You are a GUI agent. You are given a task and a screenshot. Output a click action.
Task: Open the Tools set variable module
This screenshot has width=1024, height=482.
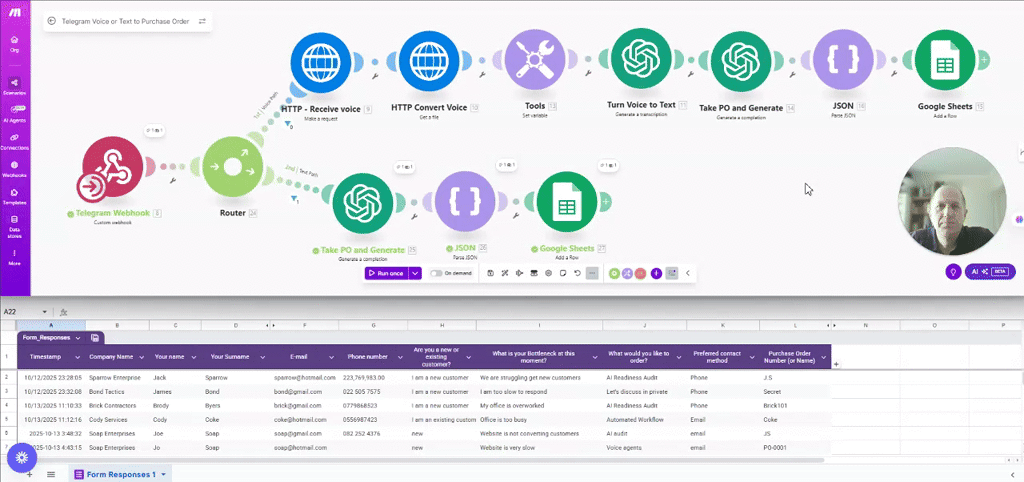(x=535, y=61)
